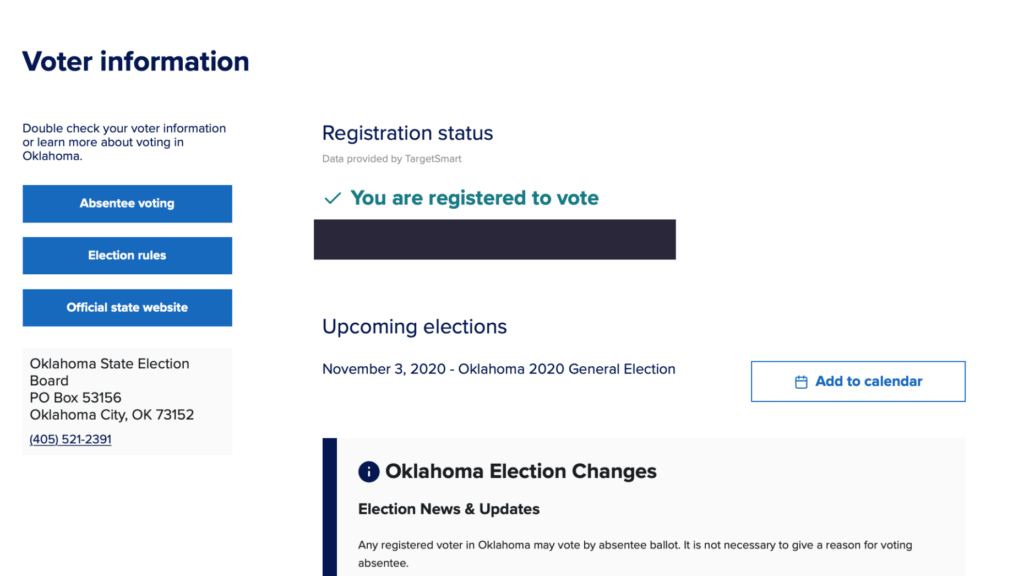Click the Election News & Updates subheading

(449, 509)
